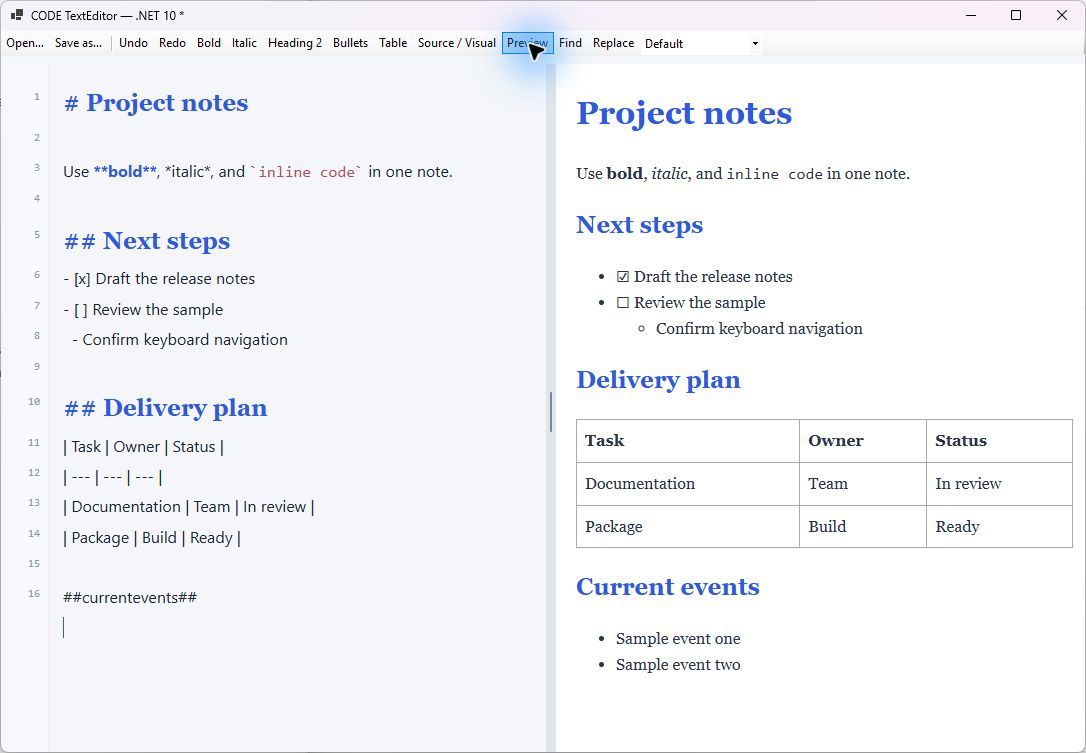Click 'Confirm keyboard navigation' in preview
The width and height of the screenshot is (1086, 753).
pyautogui.click(x=759, y=329)
